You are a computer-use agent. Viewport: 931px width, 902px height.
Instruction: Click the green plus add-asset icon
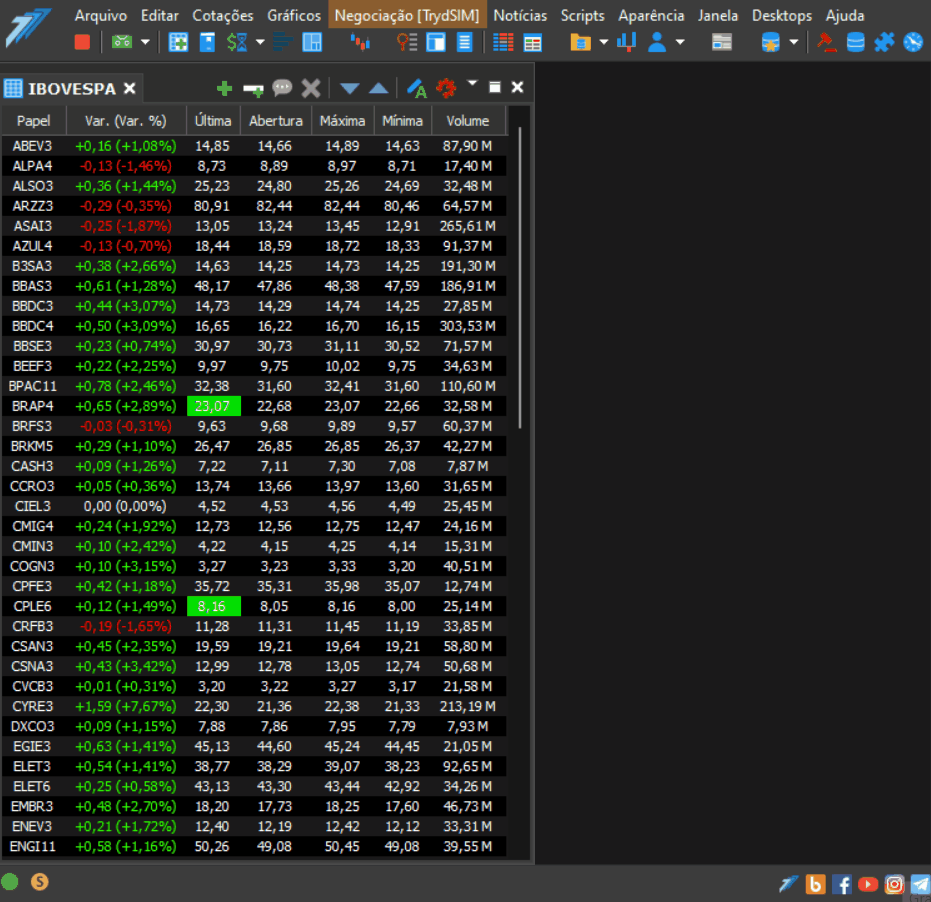pyautogui.click(x=224, y=88)
